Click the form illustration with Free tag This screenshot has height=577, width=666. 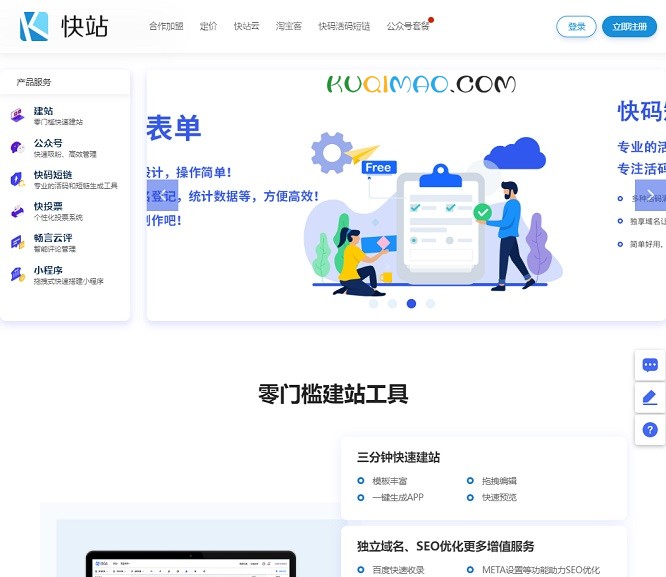433,215
